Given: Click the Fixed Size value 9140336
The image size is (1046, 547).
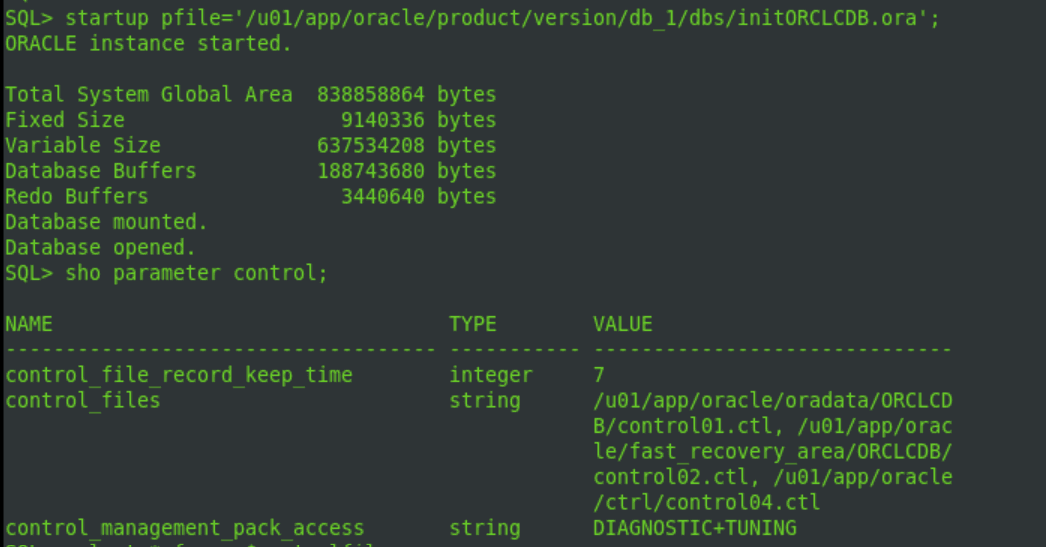Looking at the screenshot, I should [x=382, y=120].
